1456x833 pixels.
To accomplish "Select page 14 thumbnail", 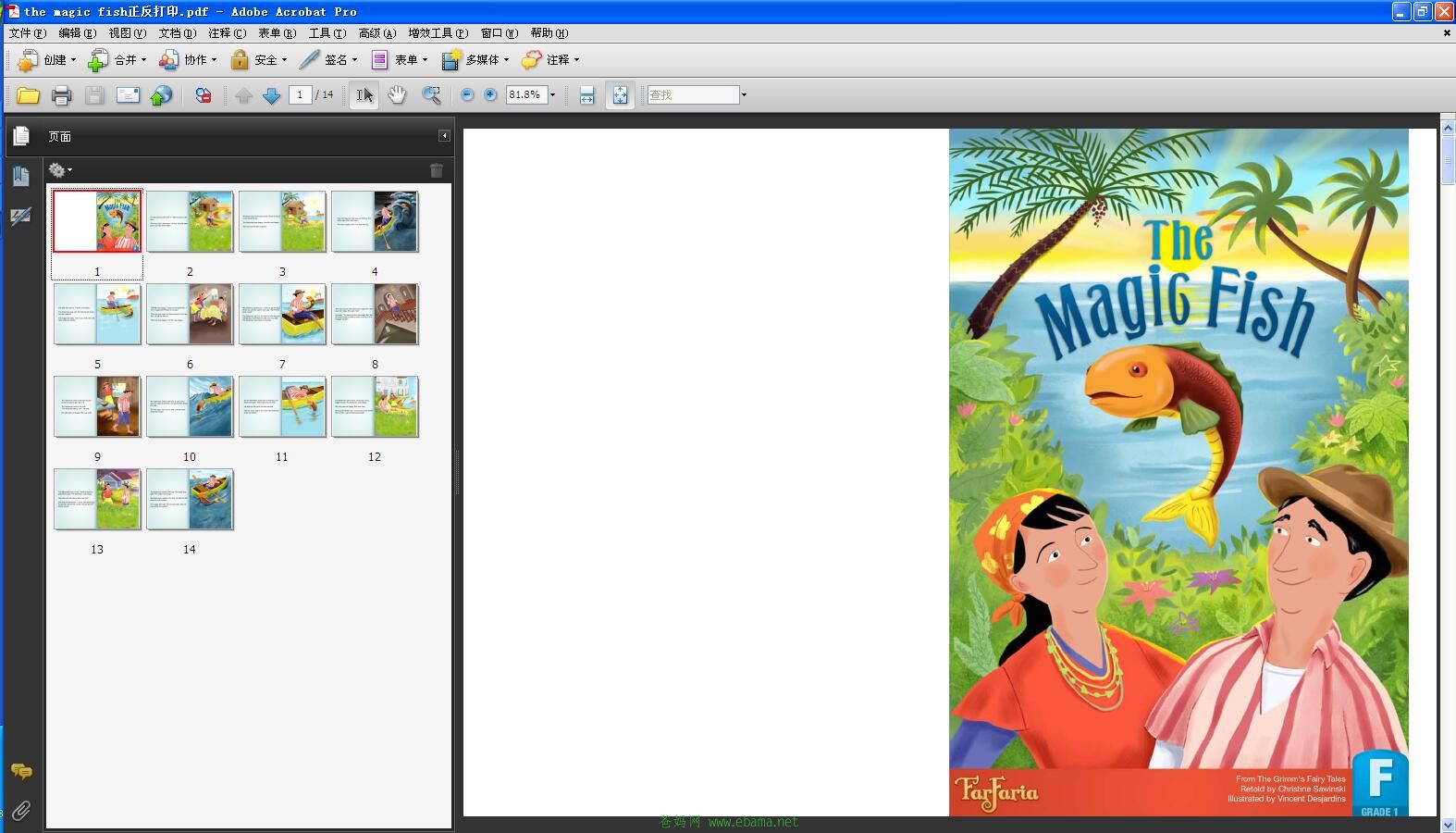I will point(190,499).
